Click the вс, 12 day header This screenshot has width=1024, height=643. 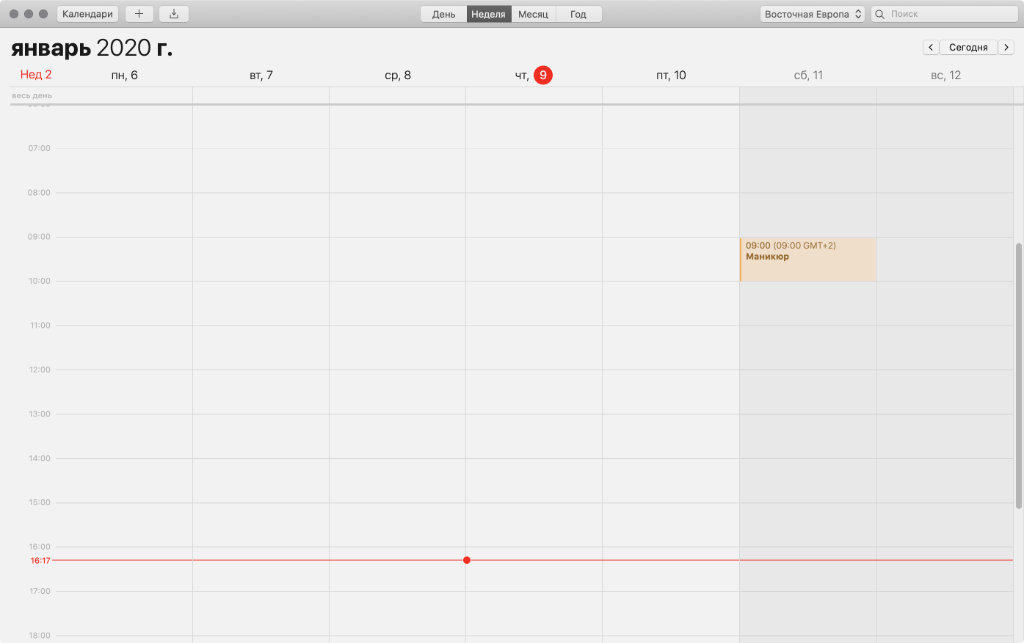[945, 75]
